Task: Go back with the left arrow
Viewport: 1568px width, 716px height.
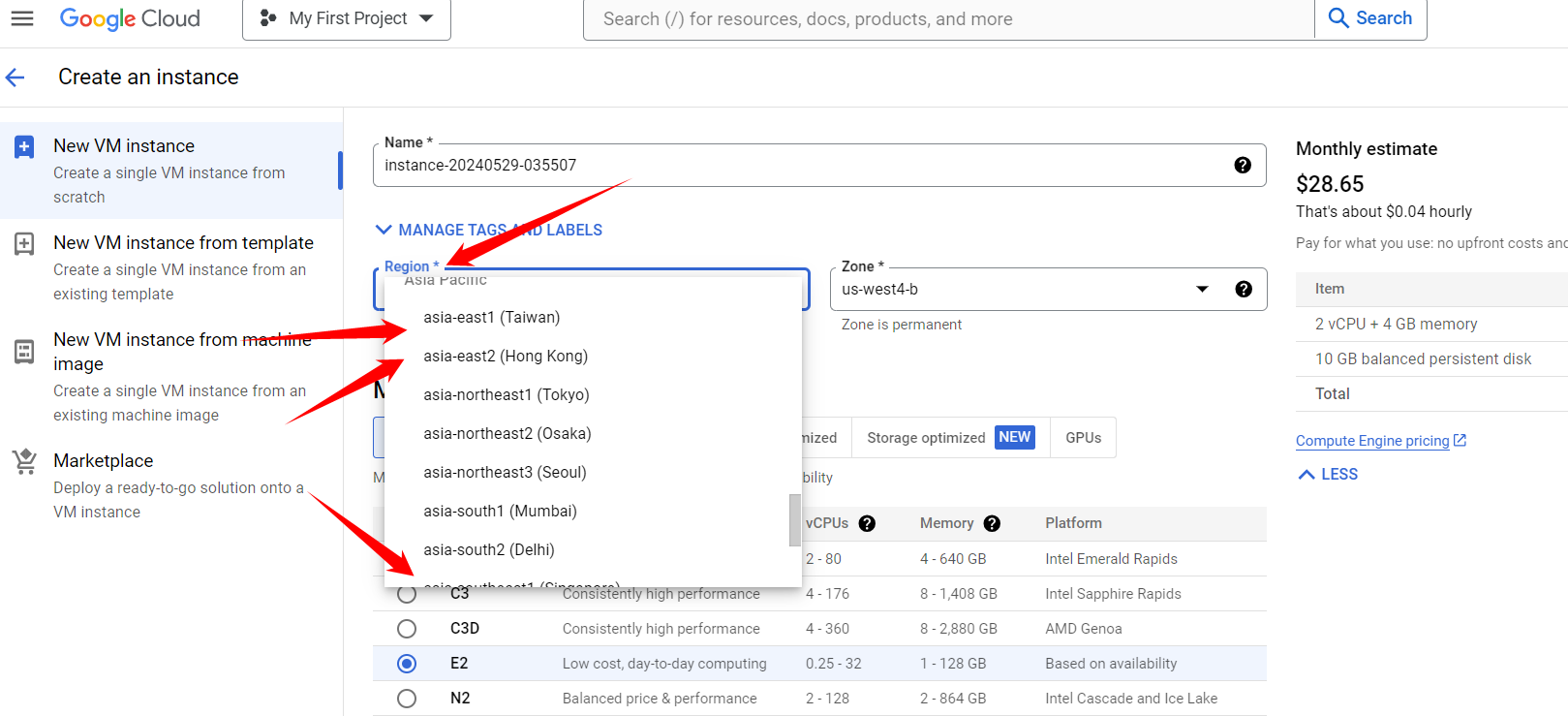Action: 15,78
